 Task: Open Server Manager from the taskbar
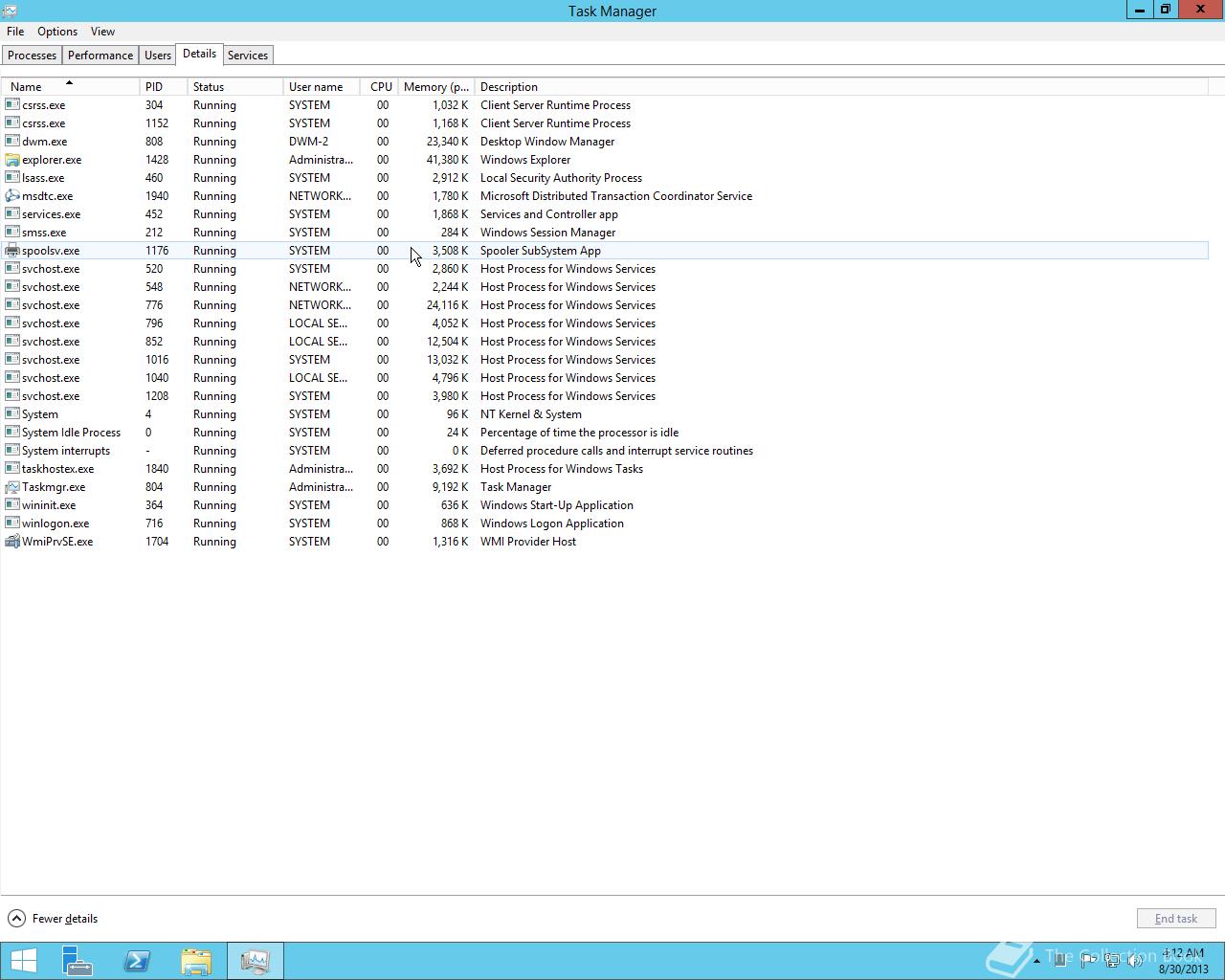tap(78, 961)
